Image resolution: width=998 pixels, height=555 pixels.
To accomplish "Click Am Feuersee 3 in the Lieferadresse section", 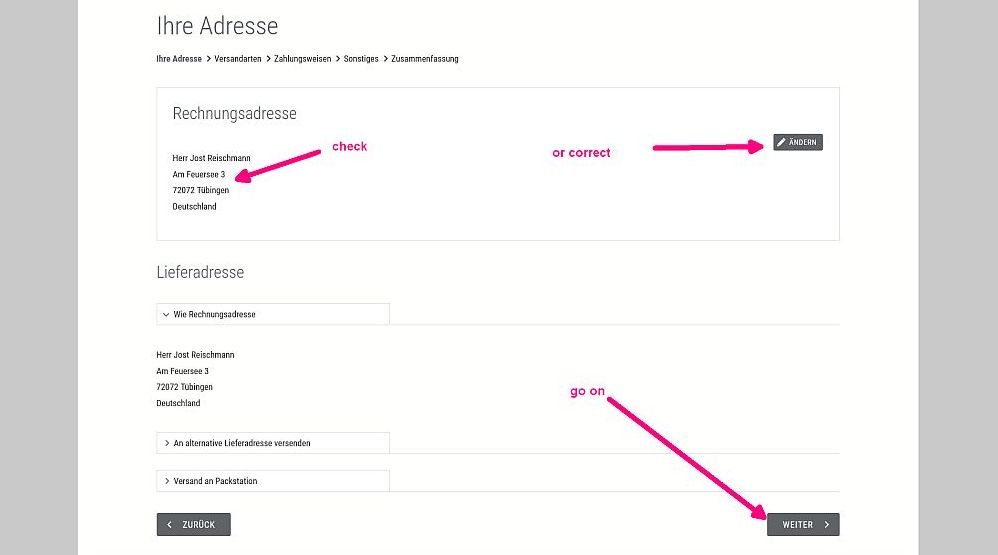I will click(182, 371).
